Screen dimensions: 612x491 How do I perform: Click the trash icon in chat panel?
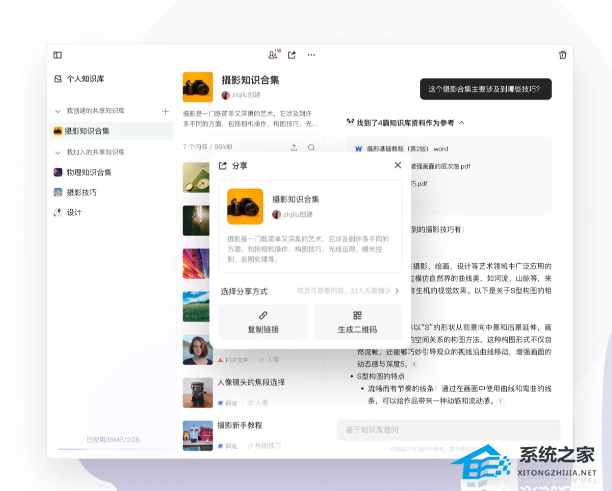pyautogui.click(x=562, y=55)
